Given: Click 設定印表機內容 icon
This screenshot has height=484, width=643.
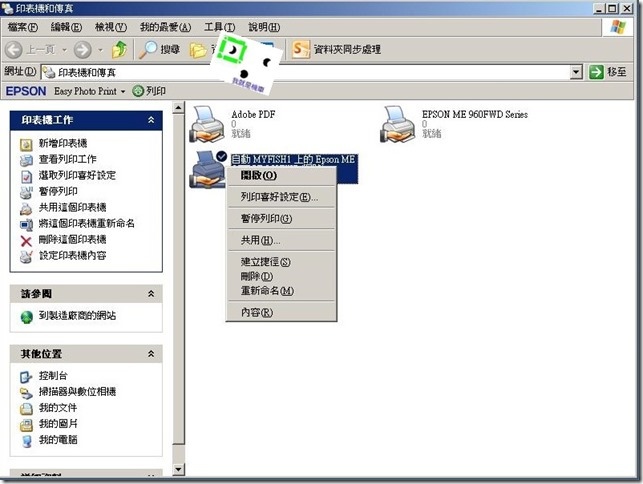Looking at the screenshot, I should pyautogui.click(x=26, y=257).
